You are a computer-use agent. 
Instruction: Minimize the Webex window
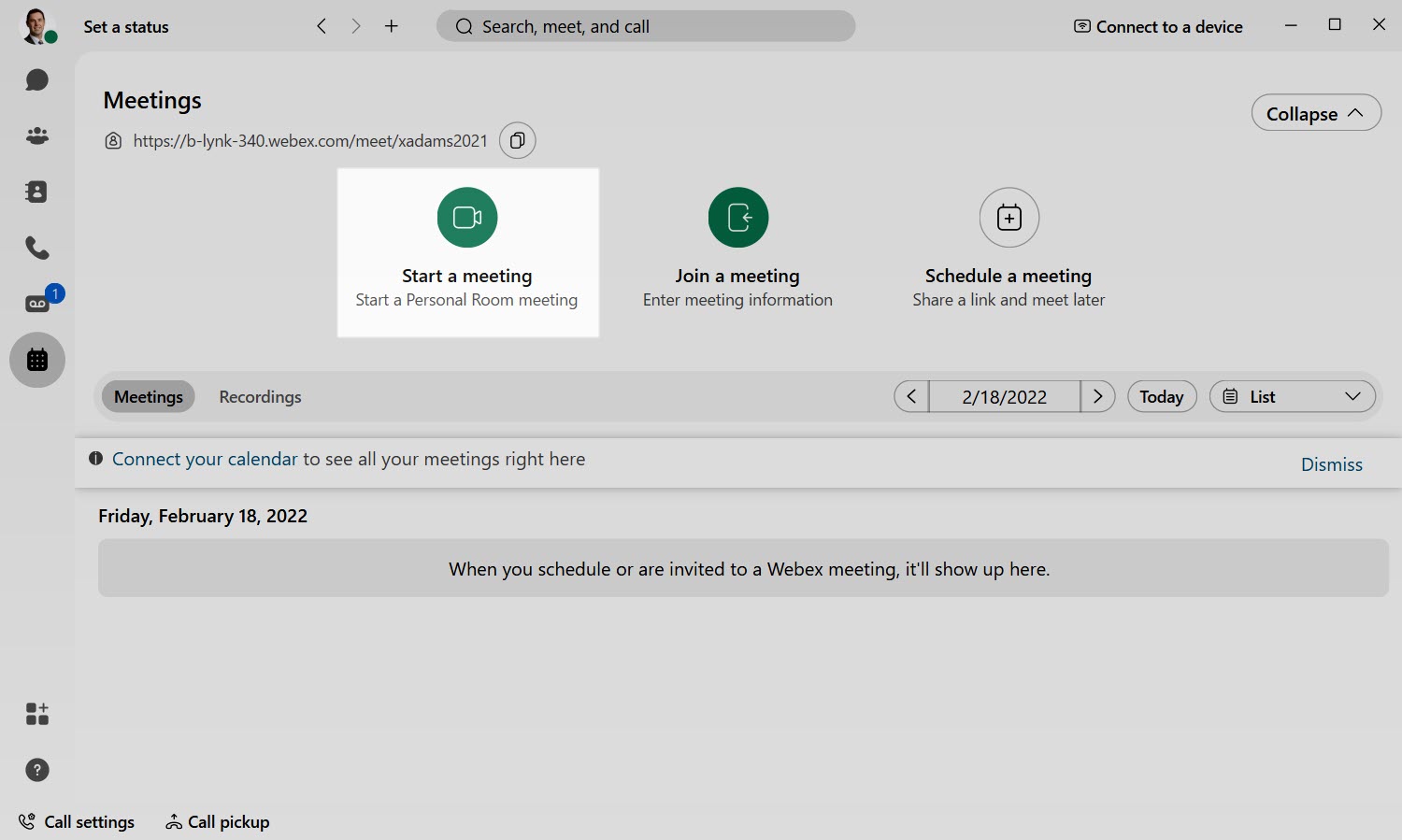coord(1291,25)
